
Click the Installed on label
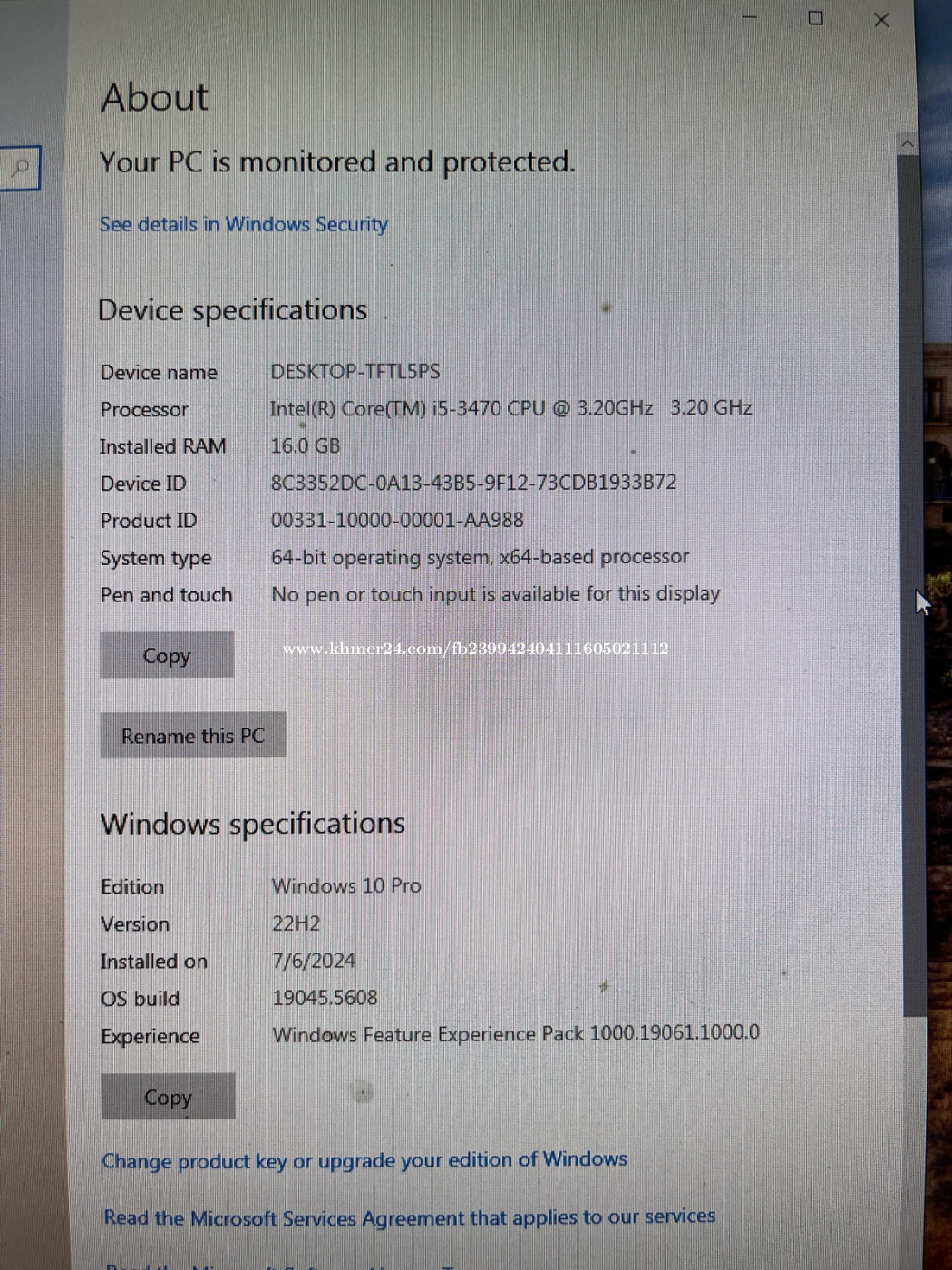coord(154,962)
